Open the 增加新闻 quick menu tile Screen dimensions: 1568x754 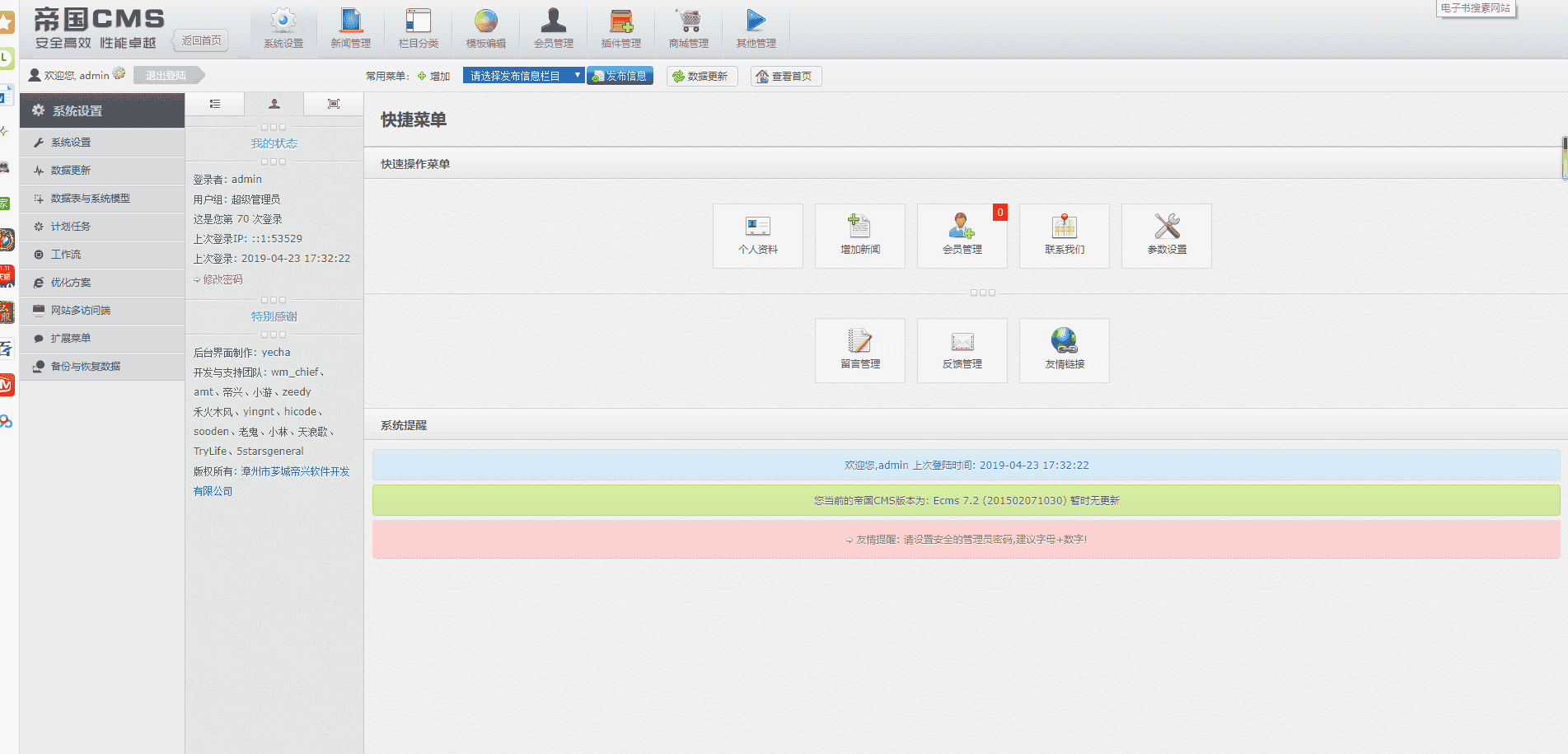coord(860,236)
